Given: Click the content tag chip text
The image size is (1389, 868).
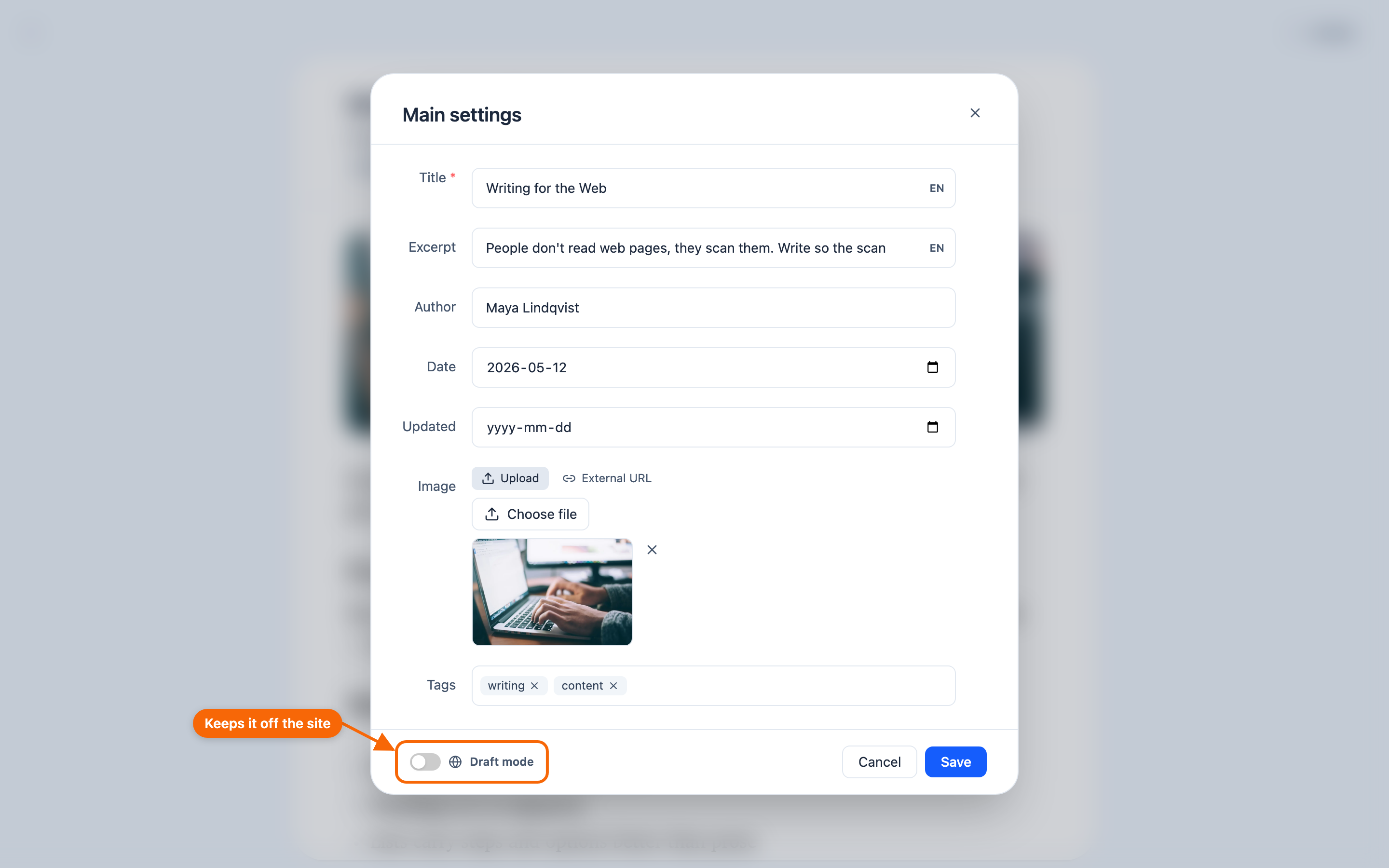Looking at the screenshot, I should [x=582, y=685].
